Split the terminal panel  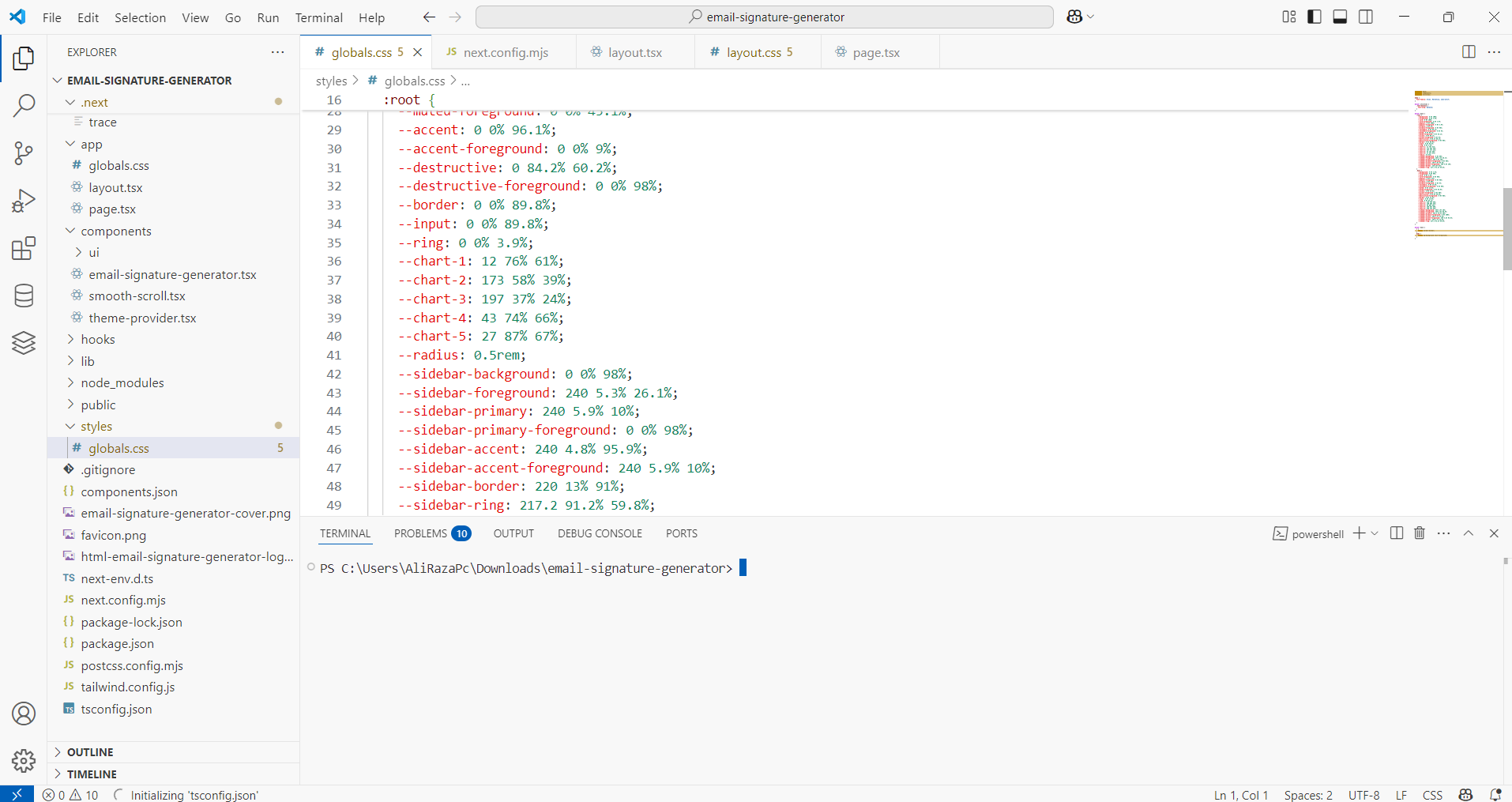1397,533
